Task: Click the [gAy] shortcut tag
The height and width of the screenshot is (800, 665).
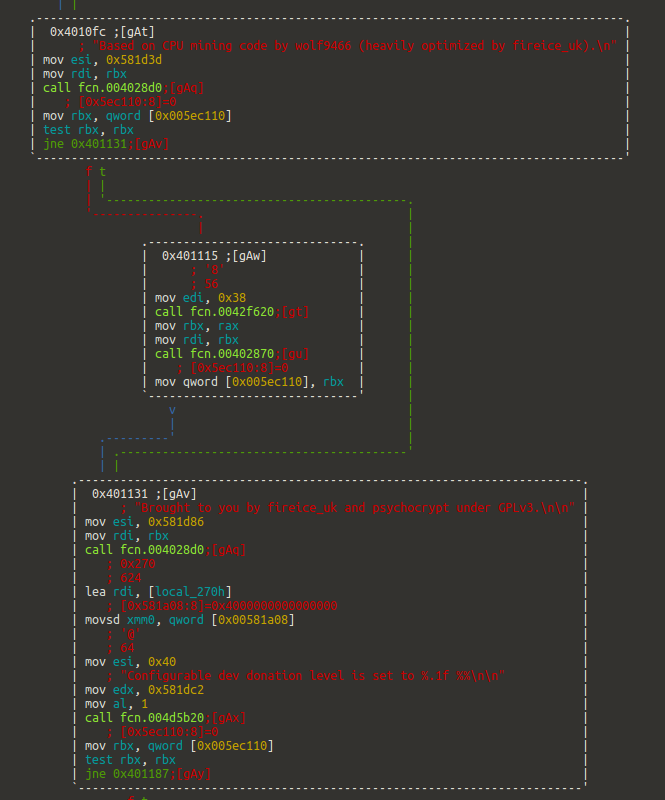Action: pyautogui.click(x=193, y=773)
